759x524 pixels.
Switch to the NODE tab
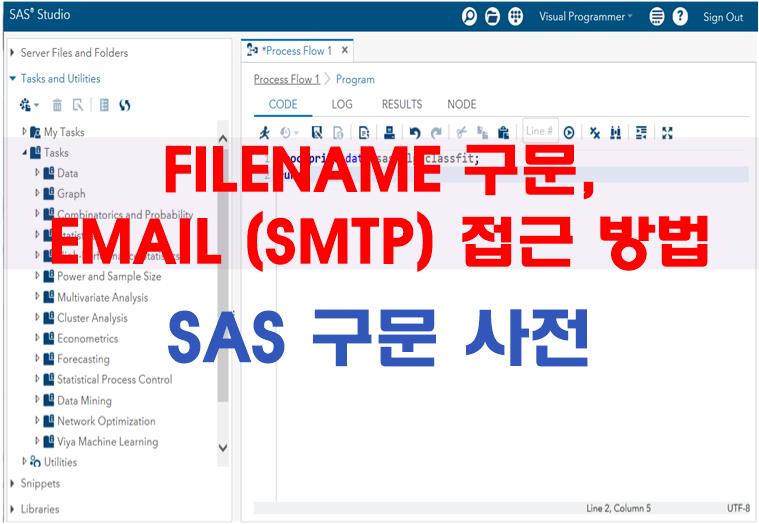pyautogui.click(x=462, y=104)
